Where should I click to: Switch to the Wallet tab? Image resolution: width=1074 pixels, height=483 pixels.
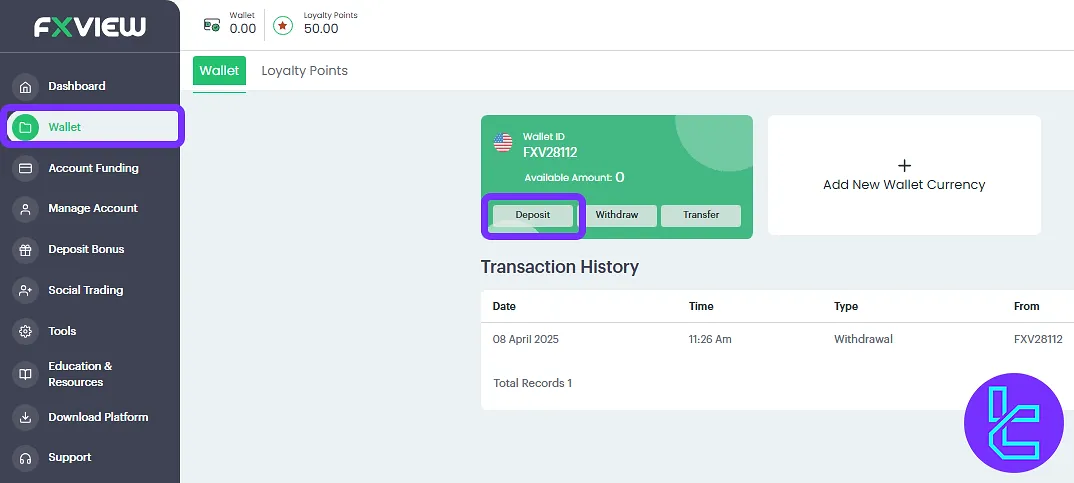click(219, 71)
